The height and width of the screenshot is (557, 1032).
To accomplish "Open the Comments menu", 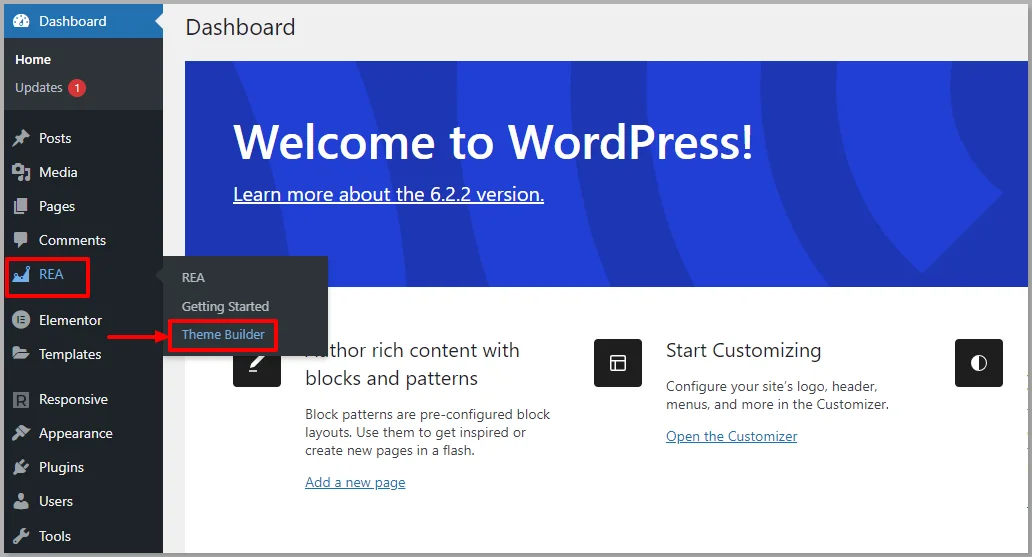I will 83,240.
